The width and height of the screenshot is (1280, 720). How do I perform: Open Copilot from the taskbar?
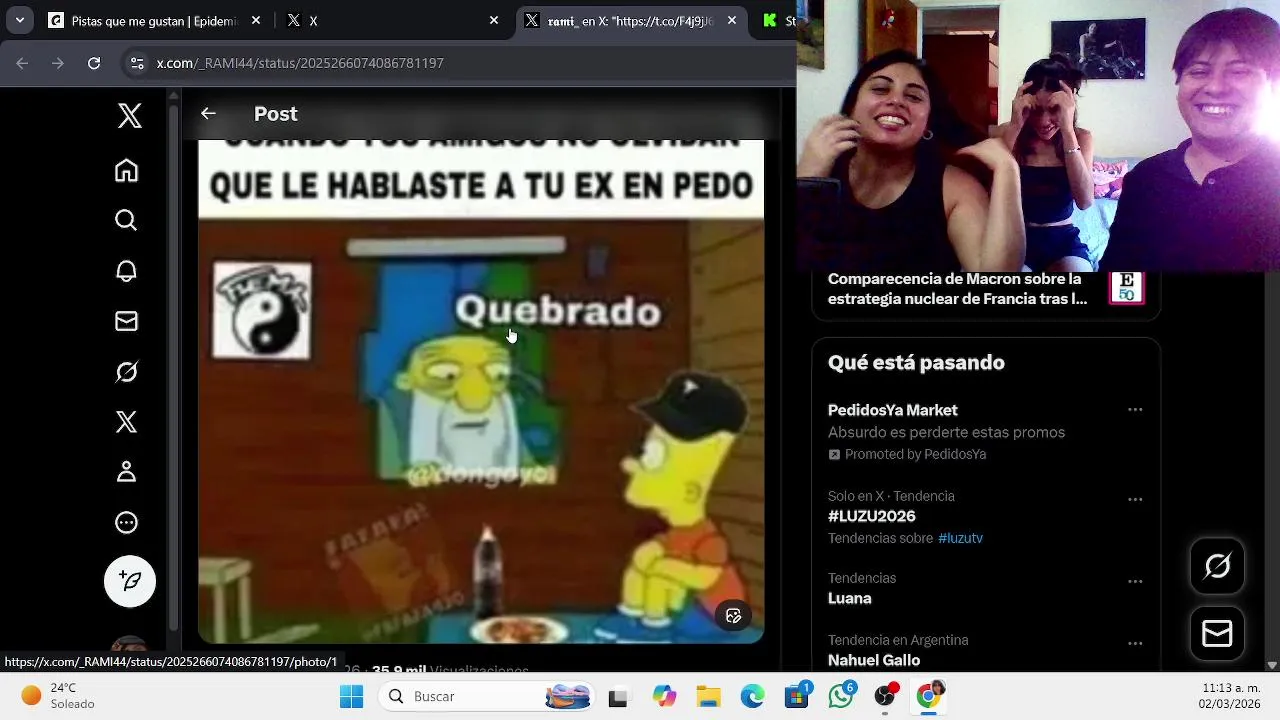tap(664, 697)
